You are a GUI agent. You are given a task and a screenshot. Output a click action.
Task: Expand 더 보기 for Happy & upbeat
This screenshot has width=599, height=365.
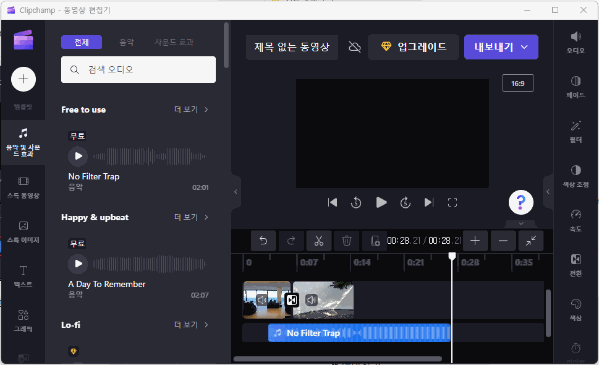(191, 217)
